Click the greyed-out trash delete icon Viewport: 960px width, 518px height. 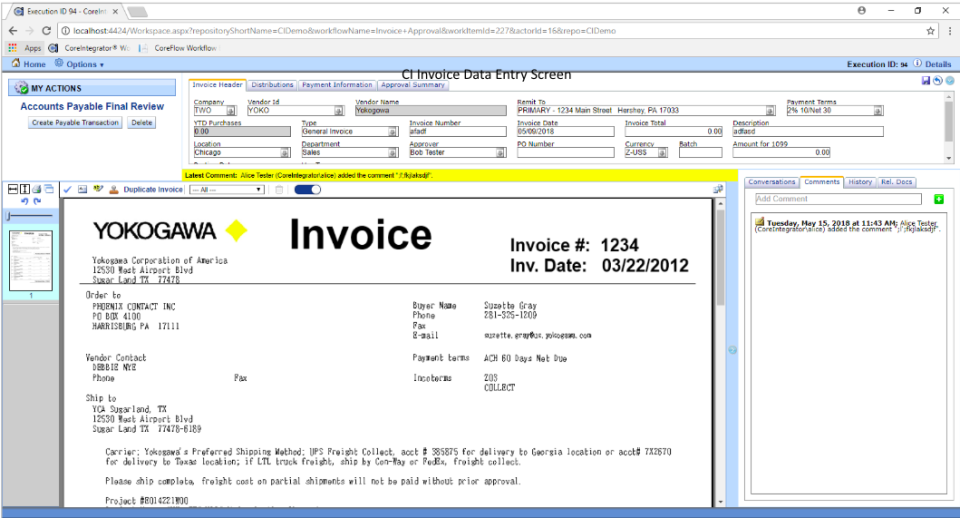point(279,190)
